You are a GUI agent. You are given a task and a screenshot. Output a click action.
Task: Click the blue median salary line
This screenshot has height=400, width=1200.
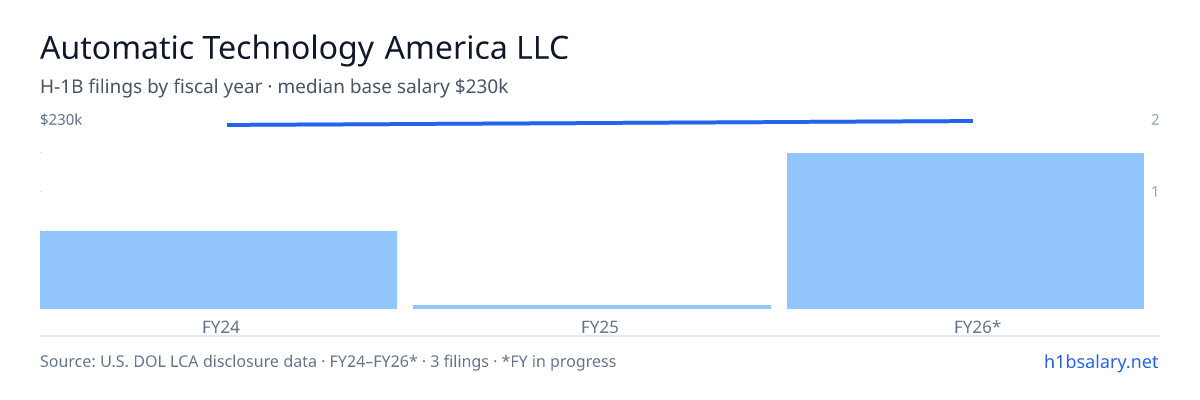pyautogui.click(x=600, y=123)
